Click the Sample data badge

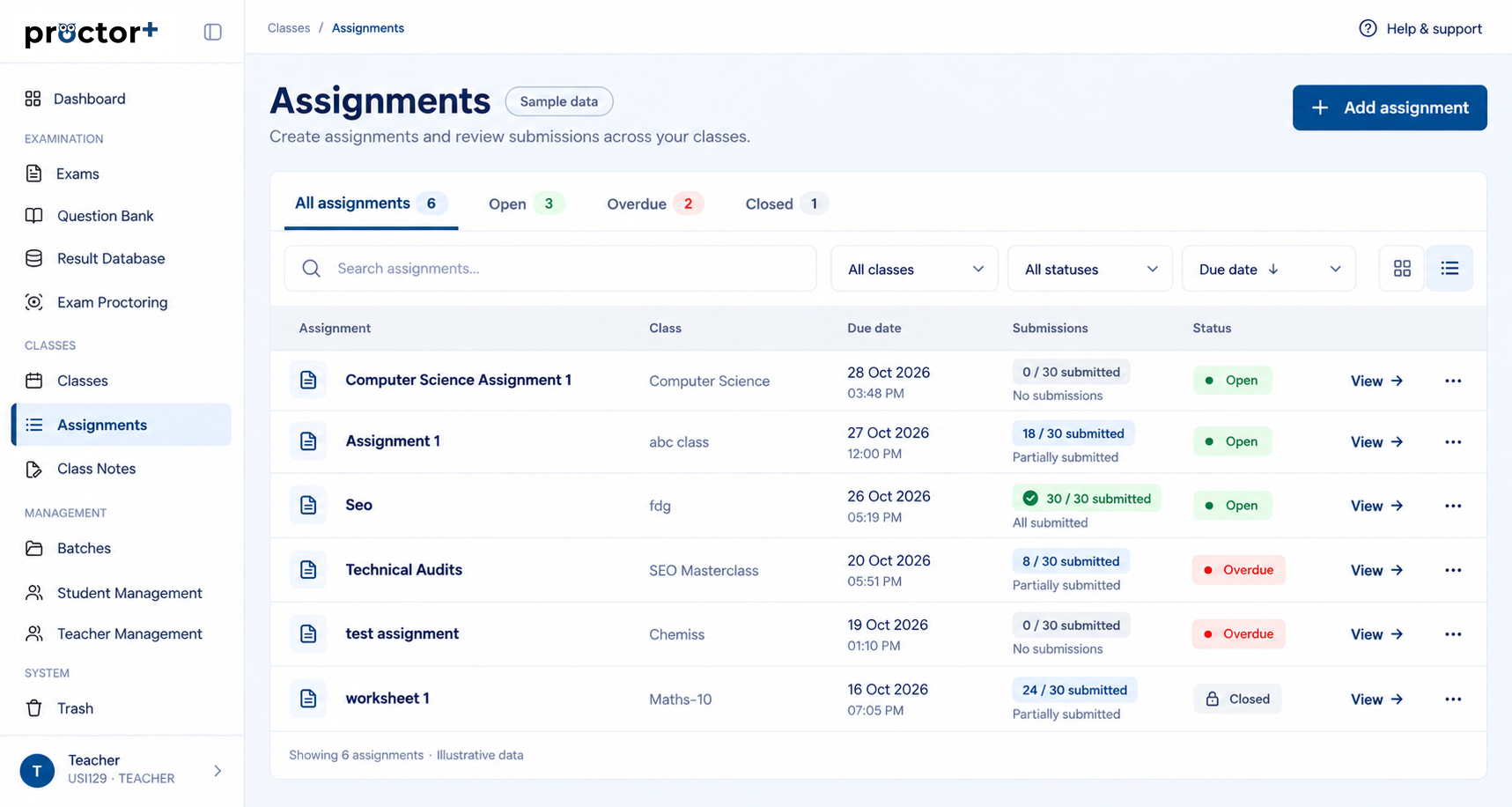[559, 101]
